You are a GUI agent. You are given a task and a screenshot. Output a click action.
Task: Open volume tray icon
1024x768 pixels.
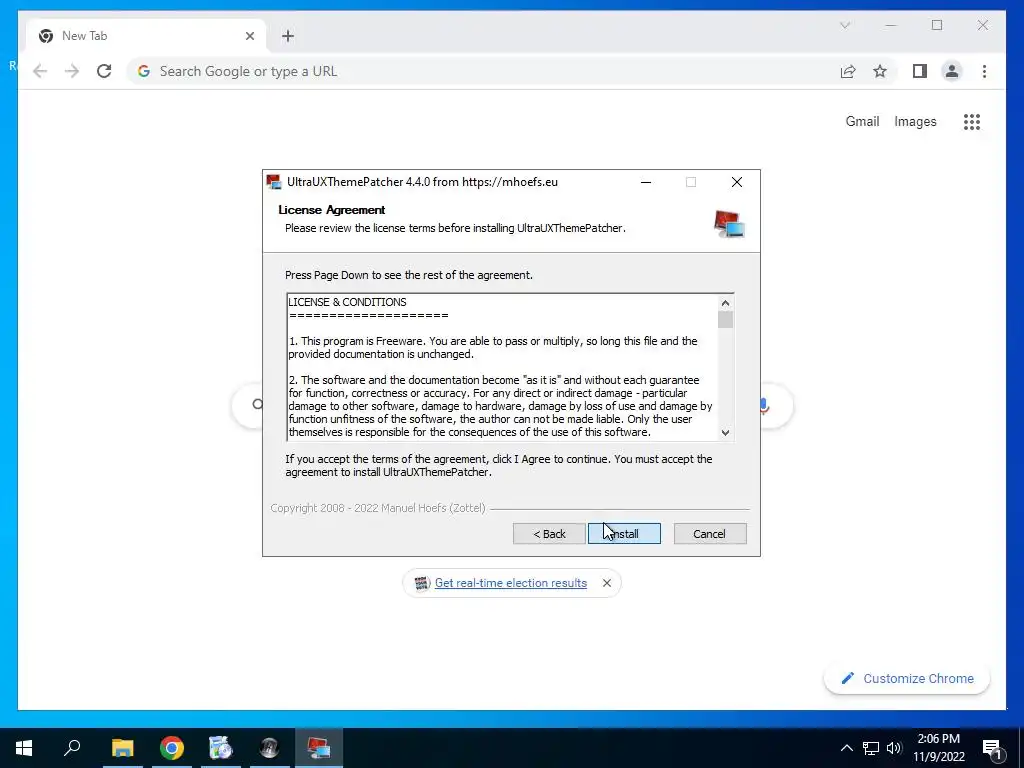894,748
